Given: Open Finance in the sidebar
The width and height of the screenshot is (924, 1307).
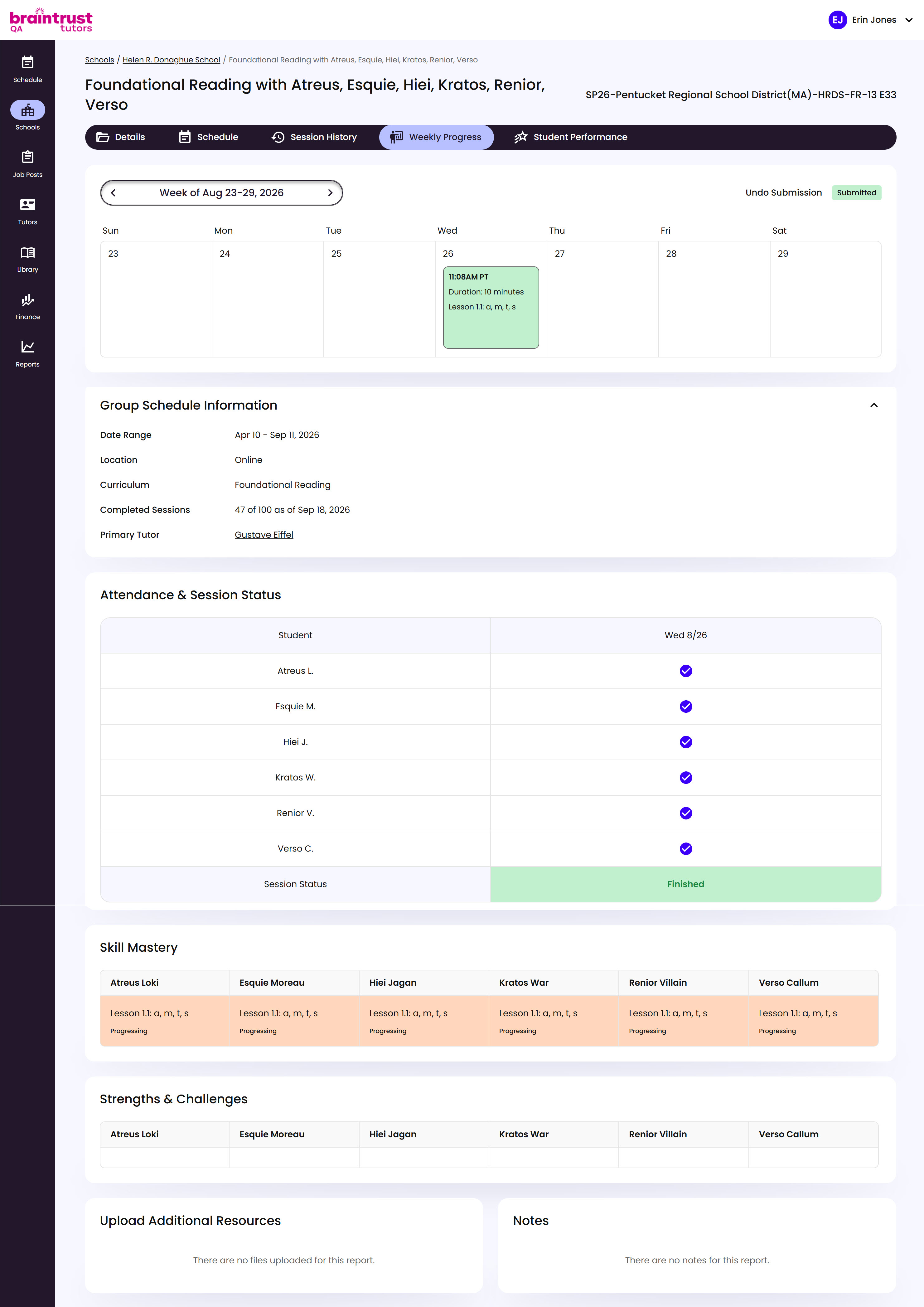Looking at the screenshot, I should click(x=27, y=307).
